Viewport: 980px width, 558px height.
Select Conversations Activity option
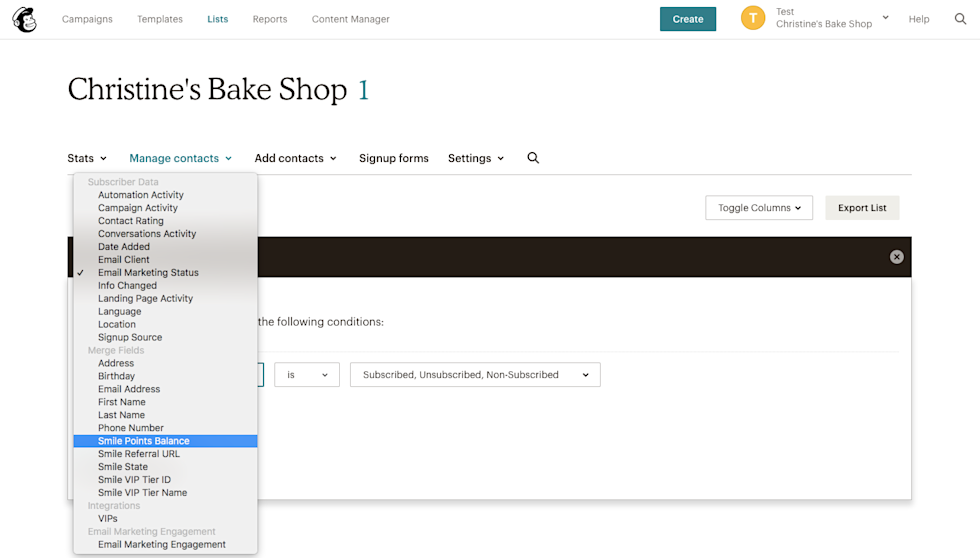click(165, 234)
